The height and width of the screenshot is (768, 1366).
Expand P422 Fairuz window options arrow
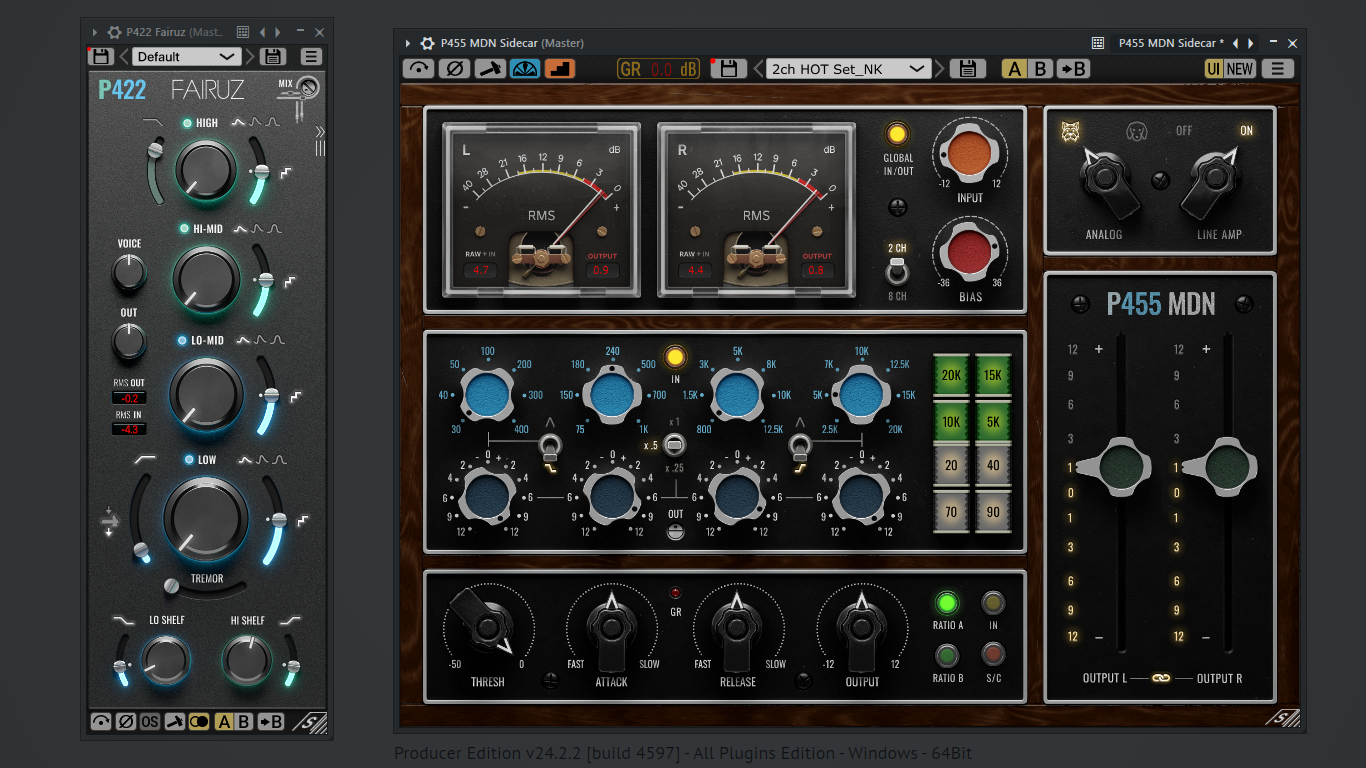coord(95,33)
